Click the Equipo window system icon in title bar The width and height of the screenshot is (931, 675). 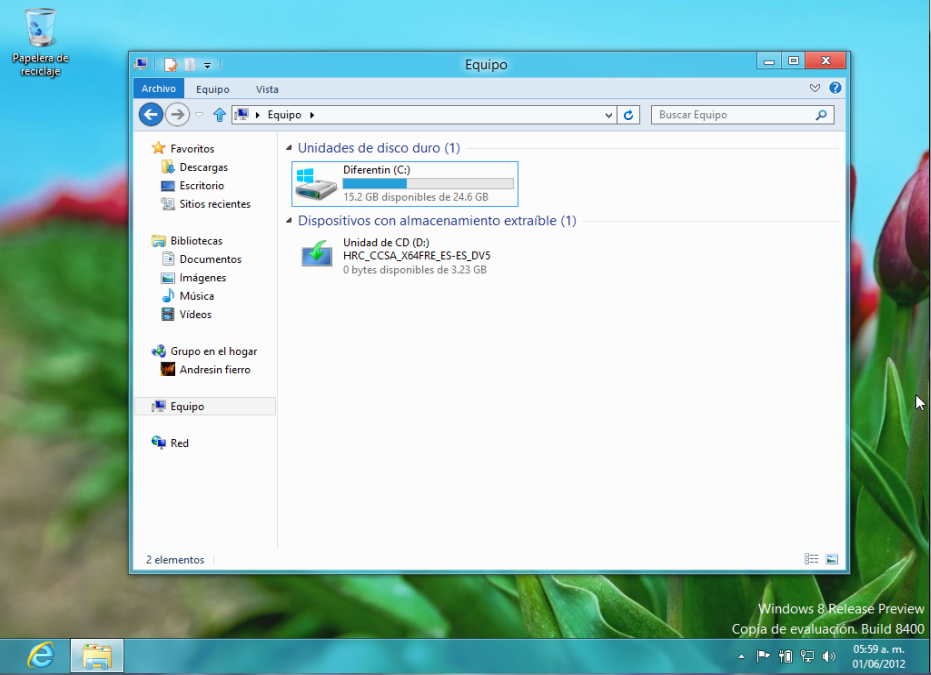(141, 64)
